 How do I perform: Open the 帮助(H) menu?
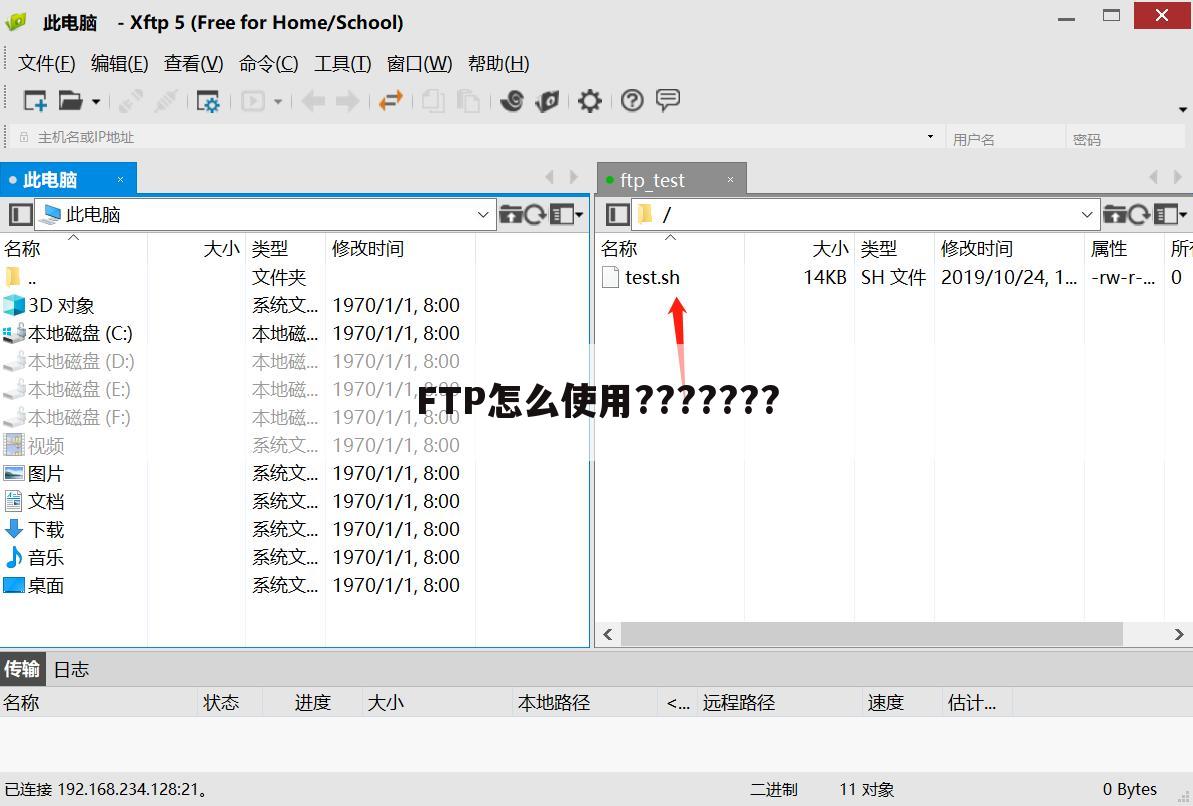[498, 63]
